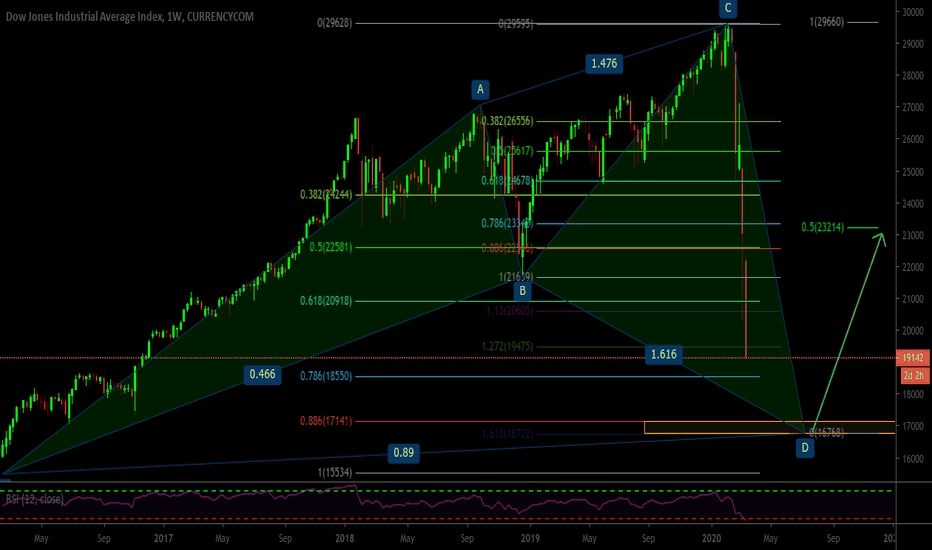
Task: Click the 0.618(24678) retracement label
Action: tap(507, 180)
